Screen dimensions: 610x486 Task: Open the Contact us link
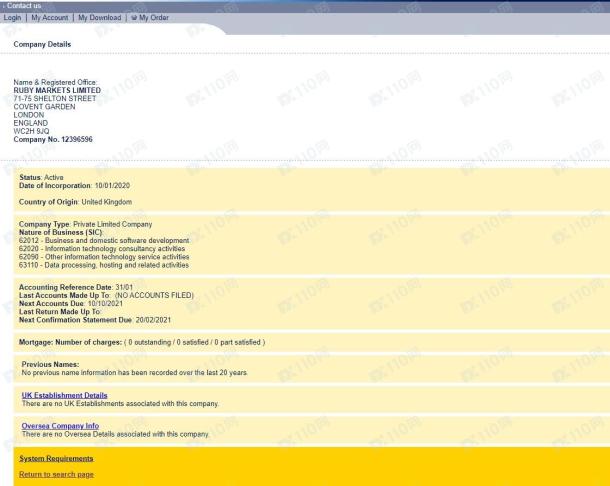(x=24, y=6)
